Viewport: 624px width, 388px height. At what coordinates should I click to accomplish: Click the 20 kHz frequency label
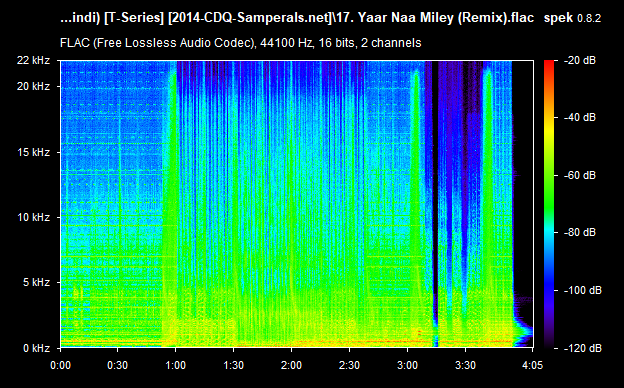(x=33, y=86)
